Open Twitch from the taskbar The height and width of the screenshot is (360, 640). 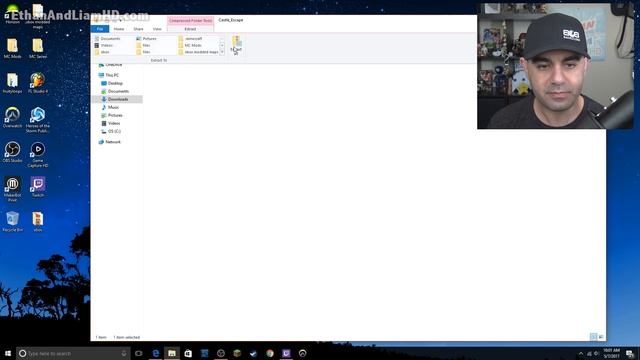click(286, 353)
